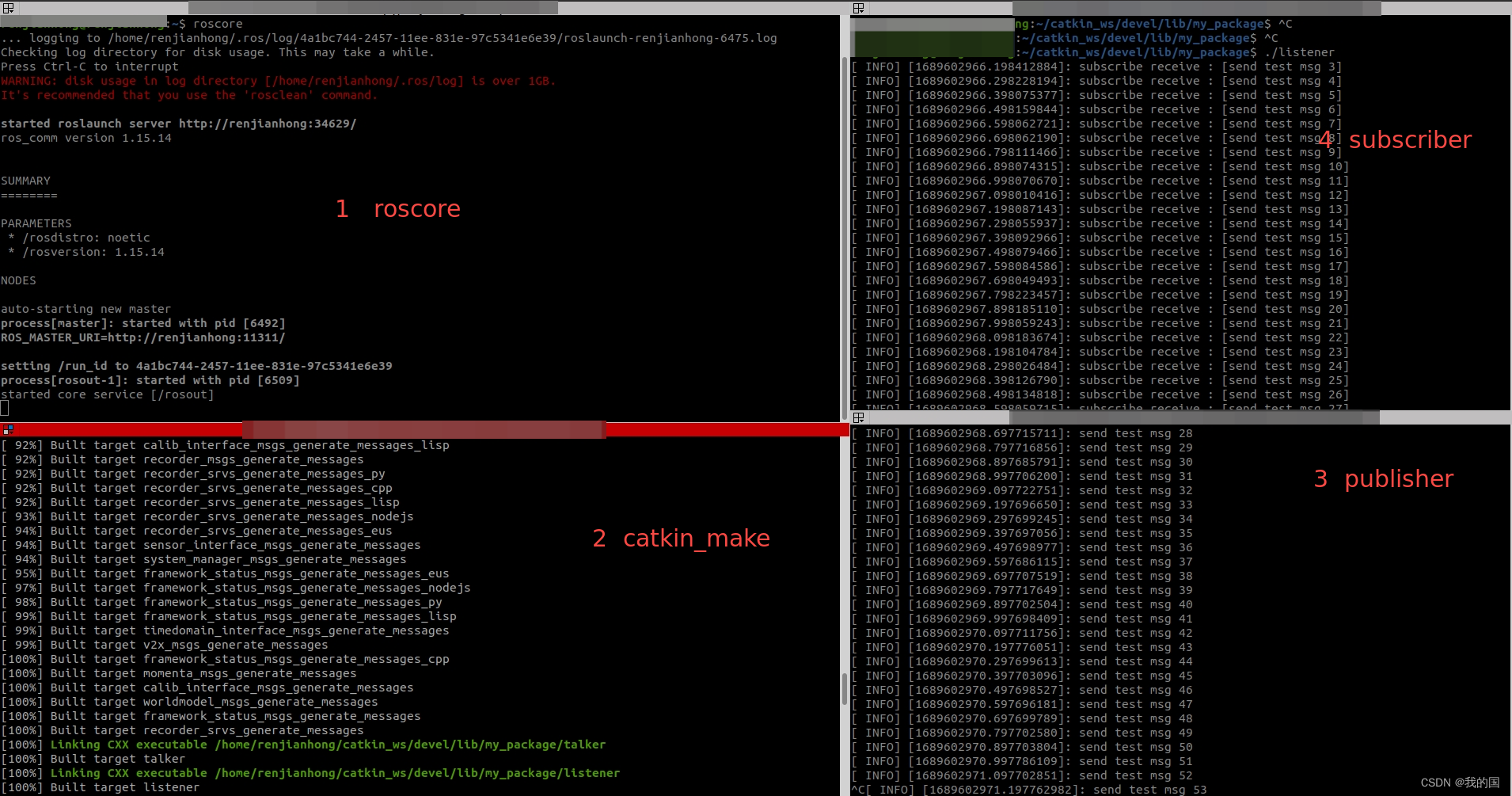Click the 'send test msg 33' publisher line
1512x796 pixels.
tap(1022, 505)
